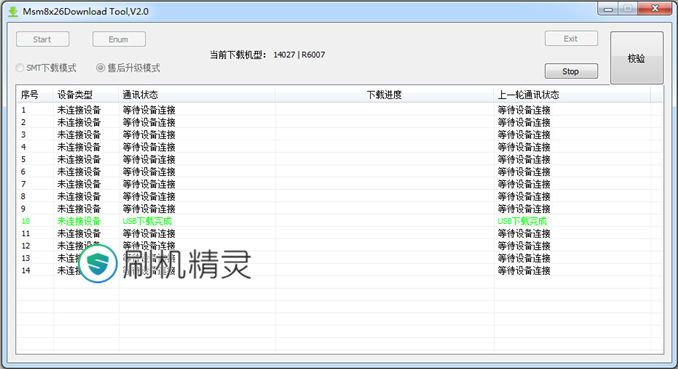Click the Stop button
The image size is (678, 369).
click(x=571, y=71)
